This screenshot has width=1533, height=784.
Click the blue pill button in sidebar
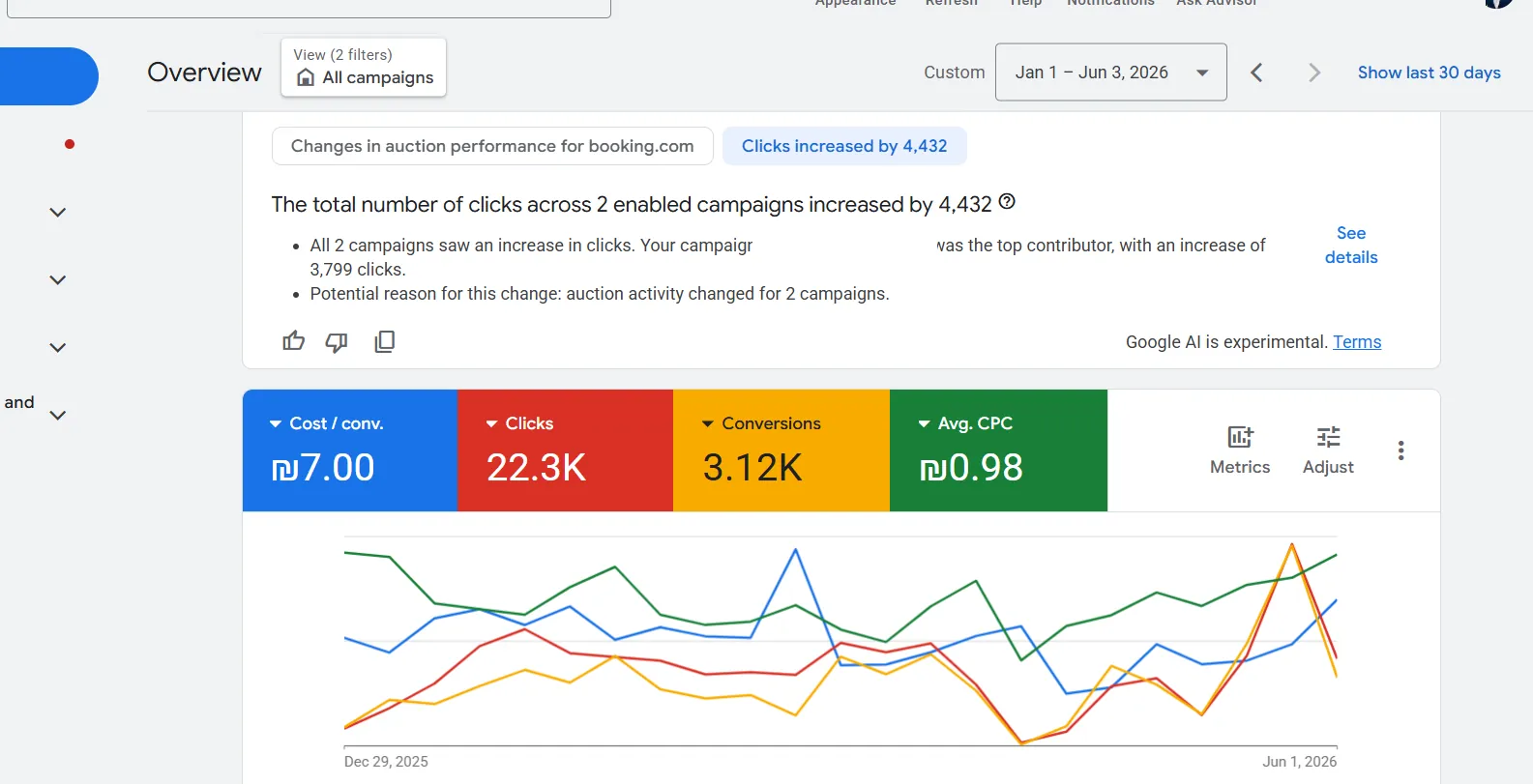click(48, 76)
